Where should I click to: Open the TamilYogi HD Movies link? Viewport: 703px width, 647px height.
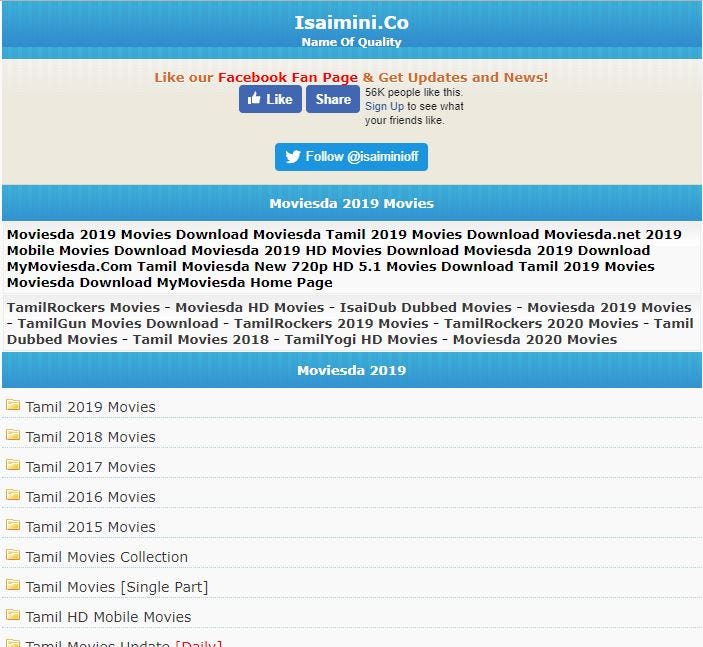[x=361, y=340]
